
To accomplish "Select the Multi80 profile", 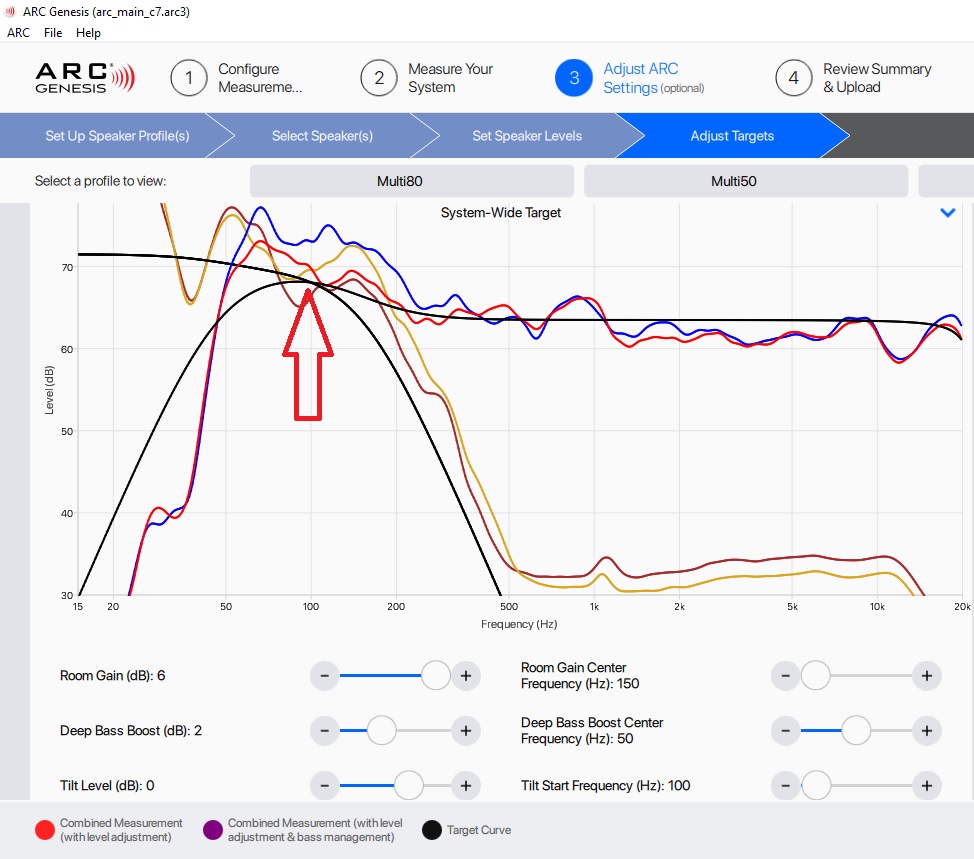I will 411,181.
